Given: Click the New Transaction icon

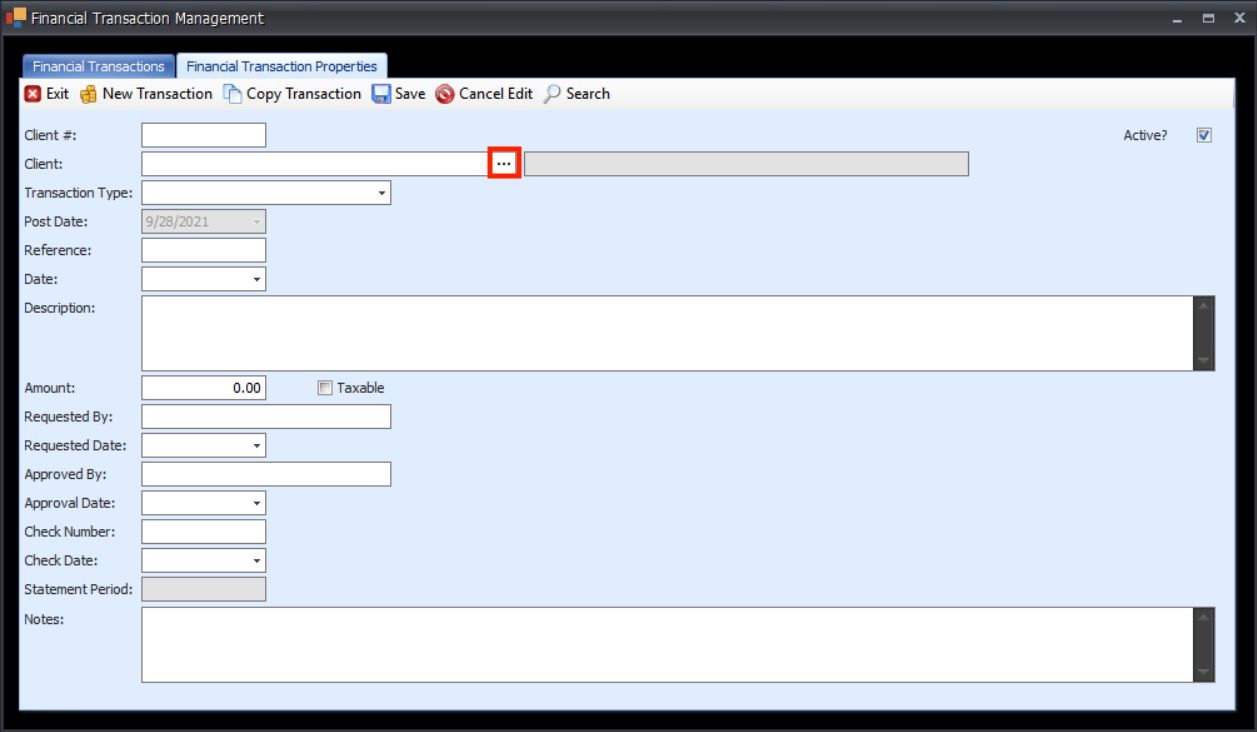Looking at the screenshot, I should pos(89,94).
